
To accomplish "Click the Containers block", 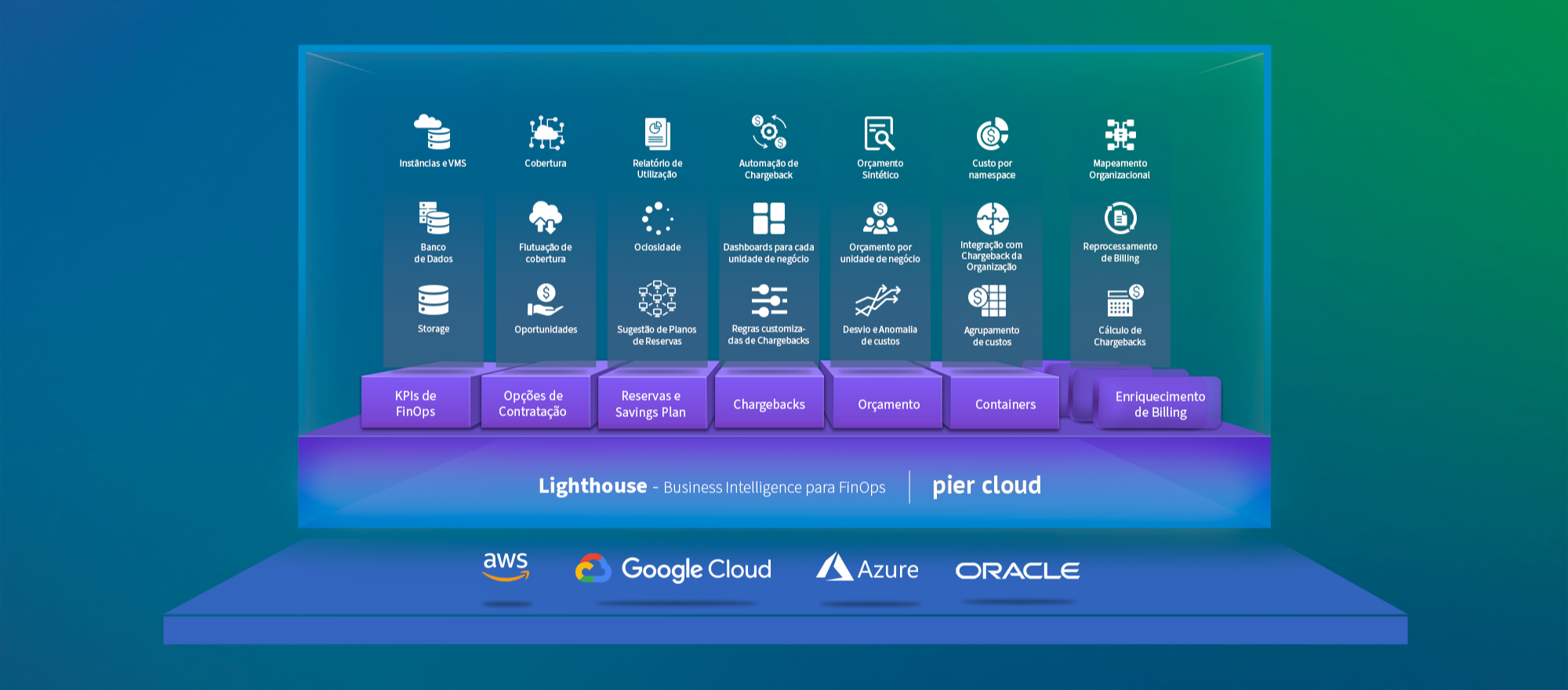I will (x=1005, y=404).
